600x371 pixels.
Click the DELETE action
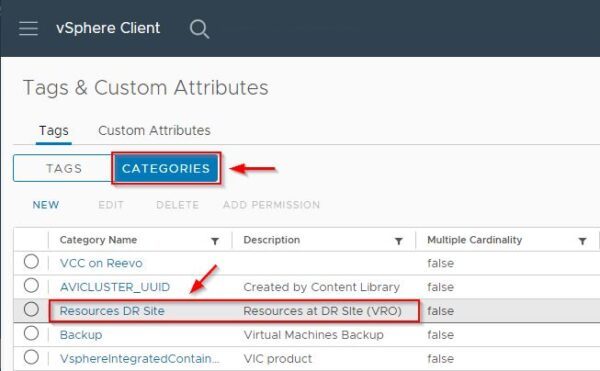(x=178, y=205)
